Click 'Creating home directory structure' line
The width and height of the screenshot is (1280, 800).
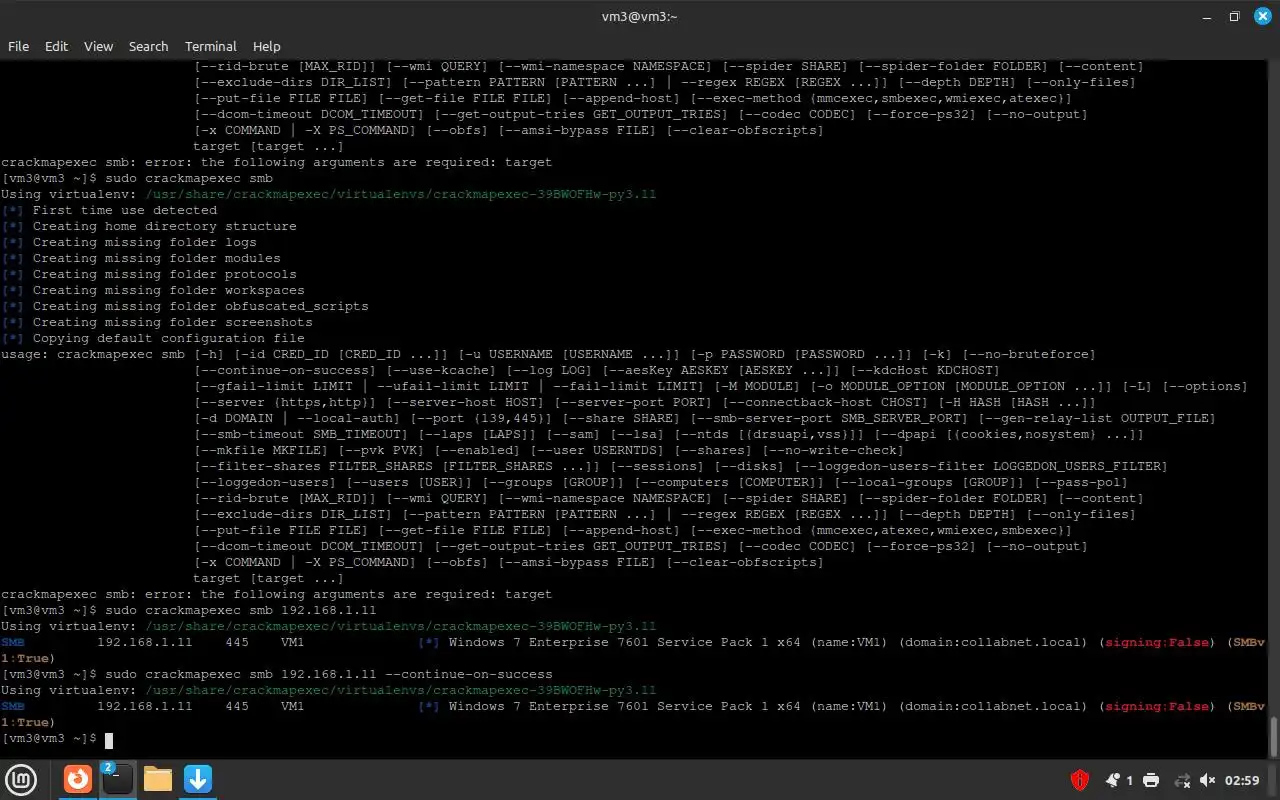[x=165, y=226]
